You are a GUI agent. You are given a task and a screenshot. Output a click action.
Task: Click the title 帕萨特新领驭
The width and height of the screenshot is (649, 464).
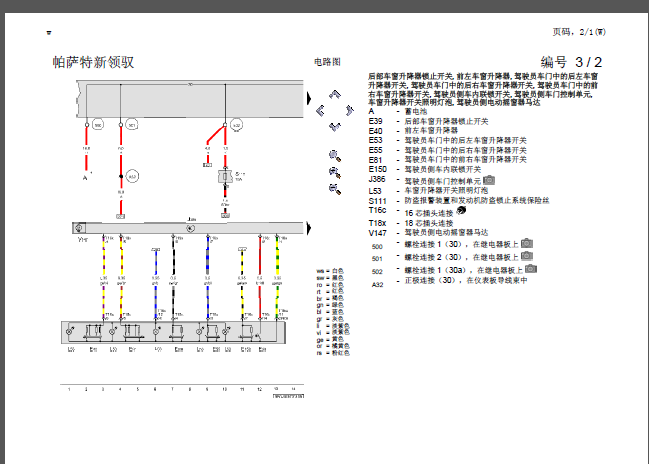click(94, 62)
